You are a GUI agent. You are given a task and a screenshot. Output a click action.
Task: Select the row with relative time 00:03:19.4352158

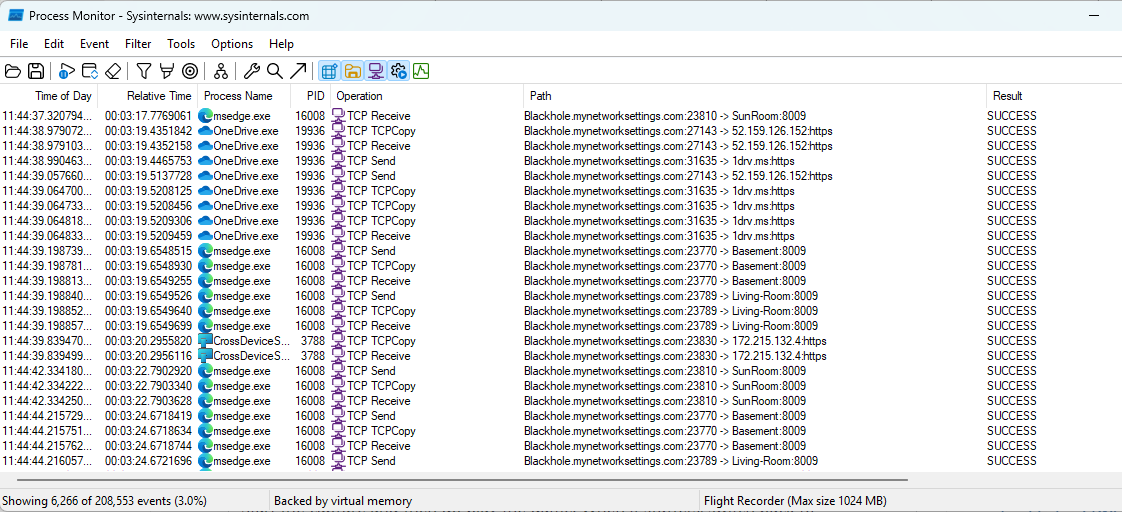561,146
